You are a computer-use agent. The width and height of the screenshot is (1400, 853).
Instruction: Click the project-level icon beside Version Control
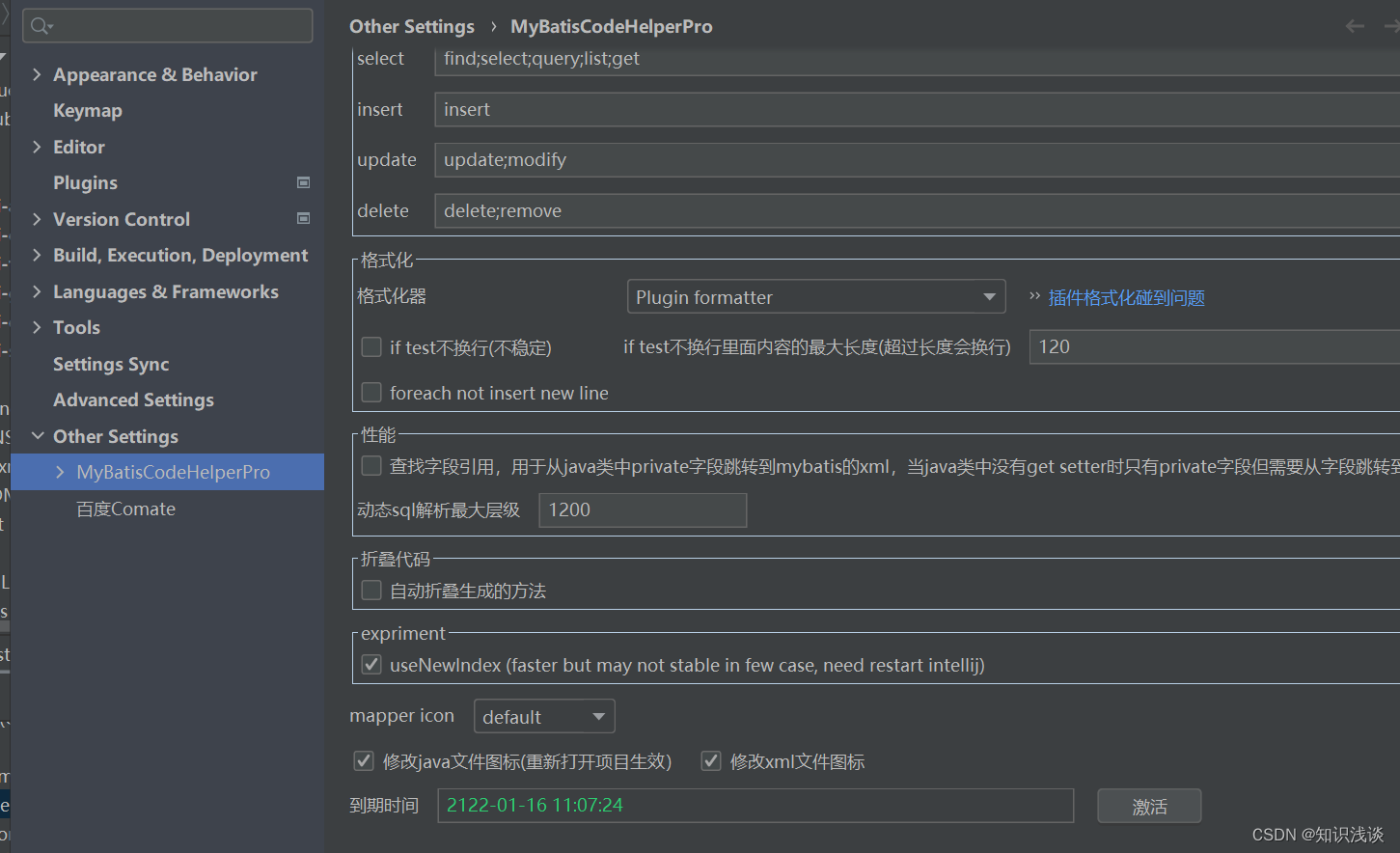click(303, 219)
